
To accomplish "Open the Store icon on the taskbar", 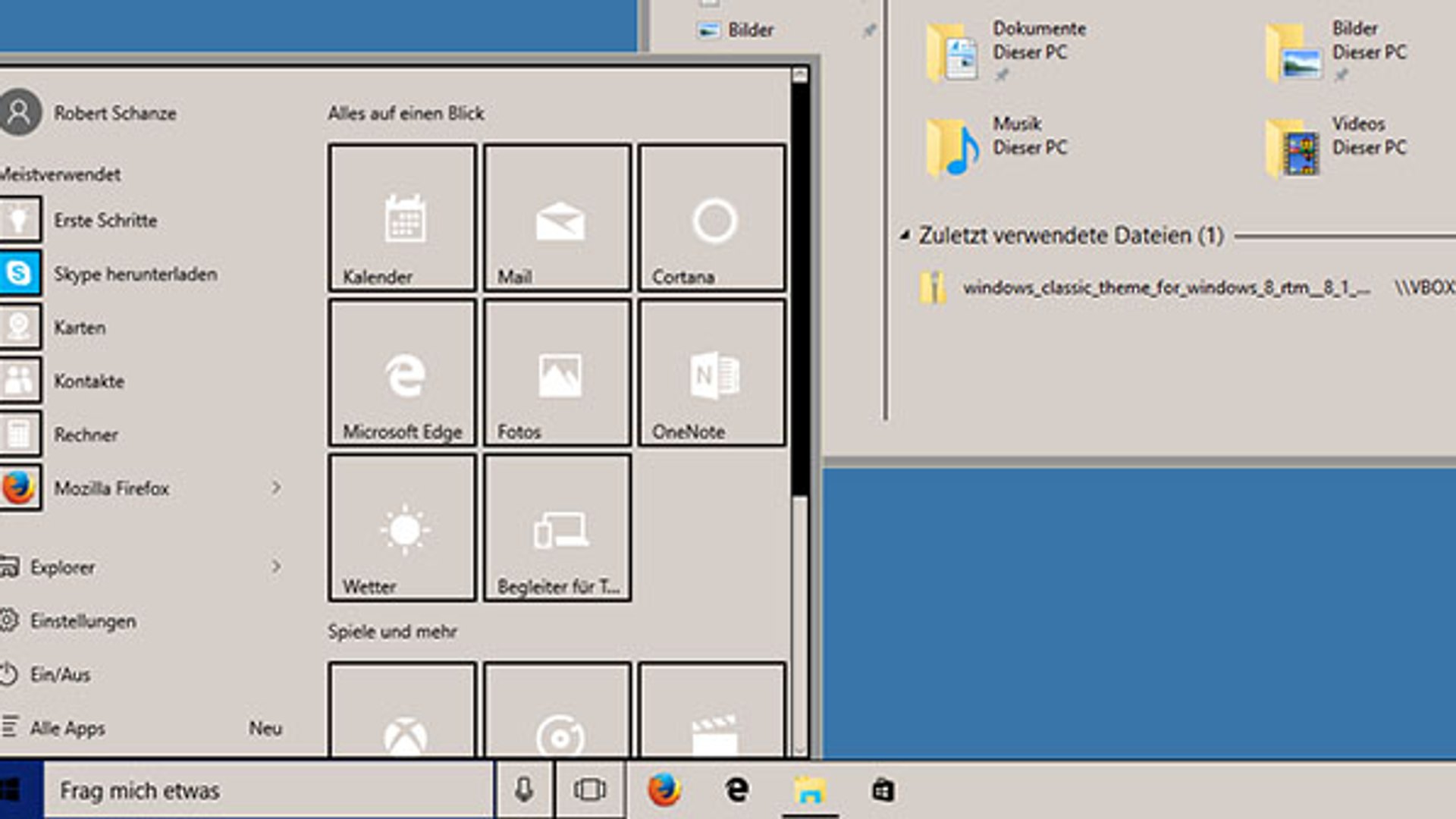I will coord(883,790).
